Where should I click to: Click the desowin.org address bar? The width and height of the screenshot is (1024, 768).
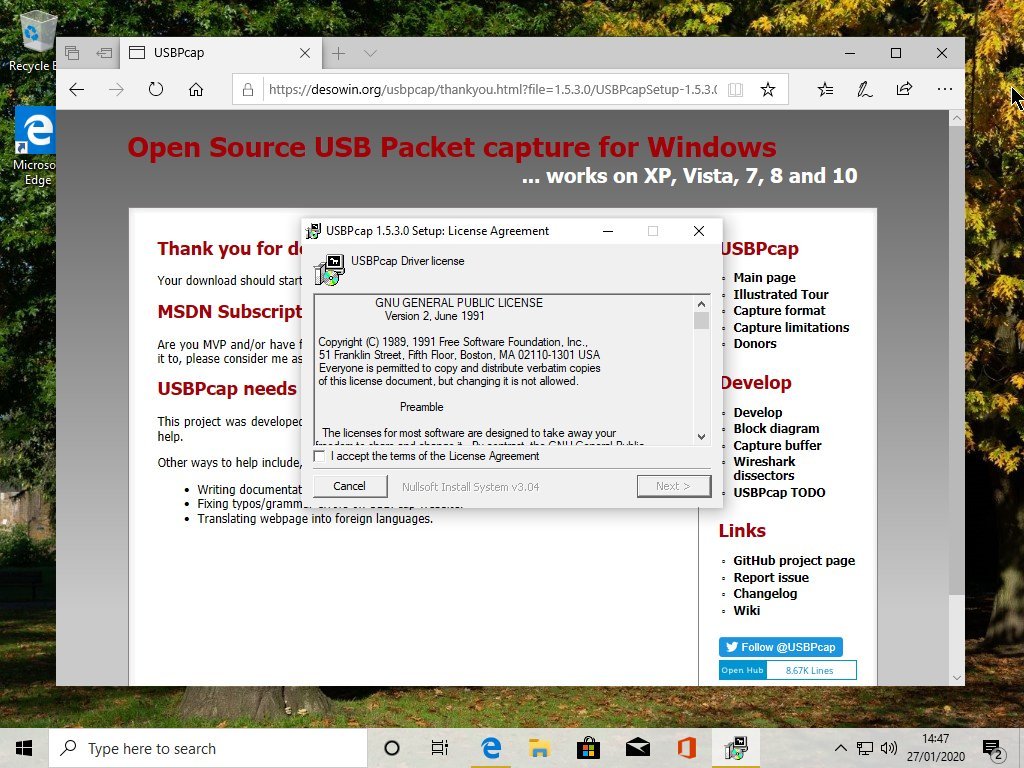[492, 89]
